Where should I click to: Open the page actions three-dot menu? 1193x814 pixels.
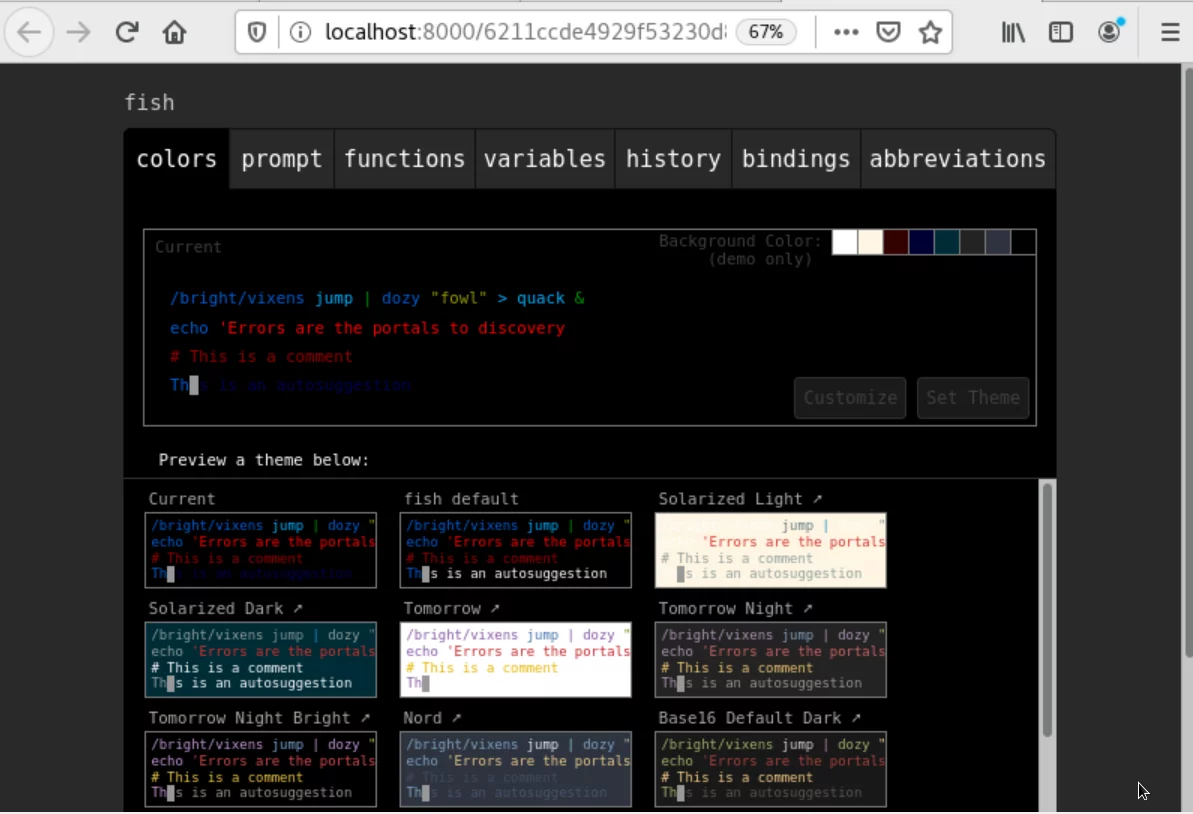846,32
